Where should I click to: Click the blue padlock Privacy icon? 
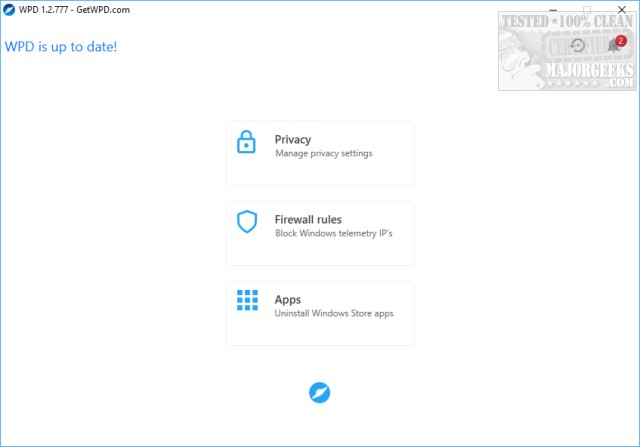pyautogui.click(x=246, y=142)
